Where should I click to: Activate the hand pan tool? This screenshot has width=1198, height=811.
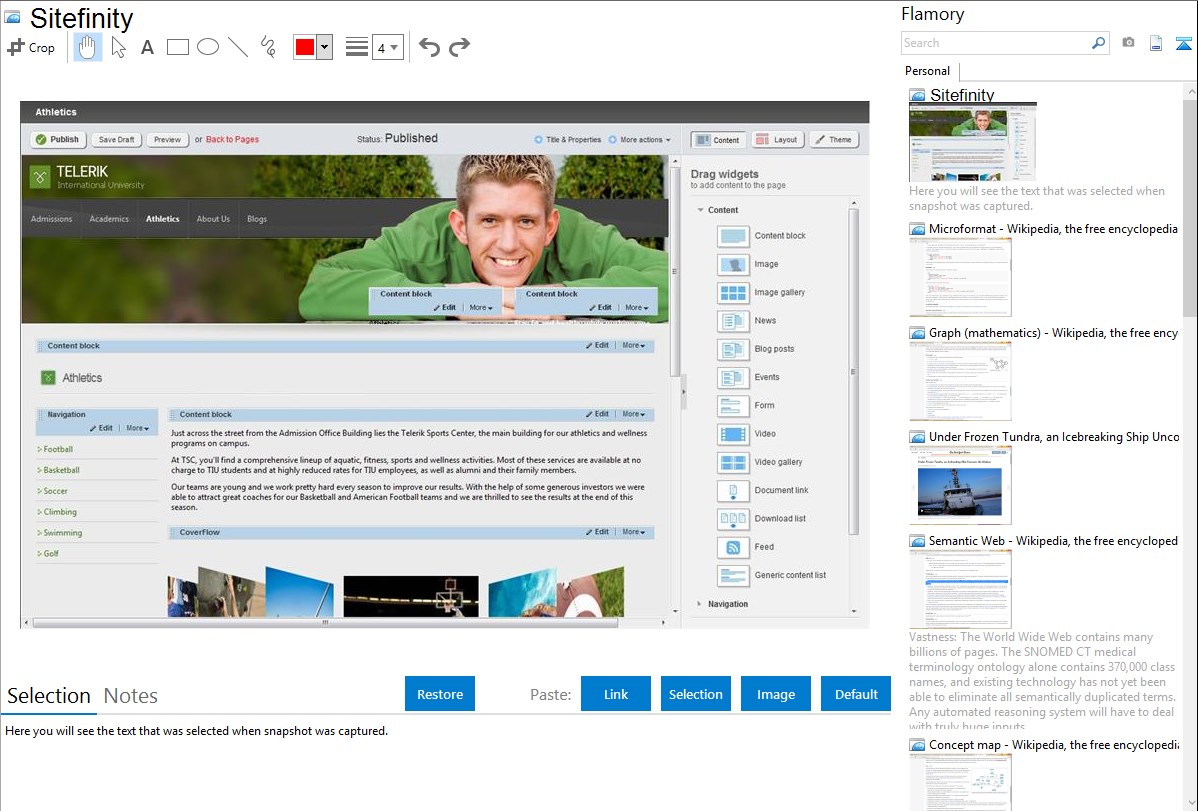tap(88, 47)
